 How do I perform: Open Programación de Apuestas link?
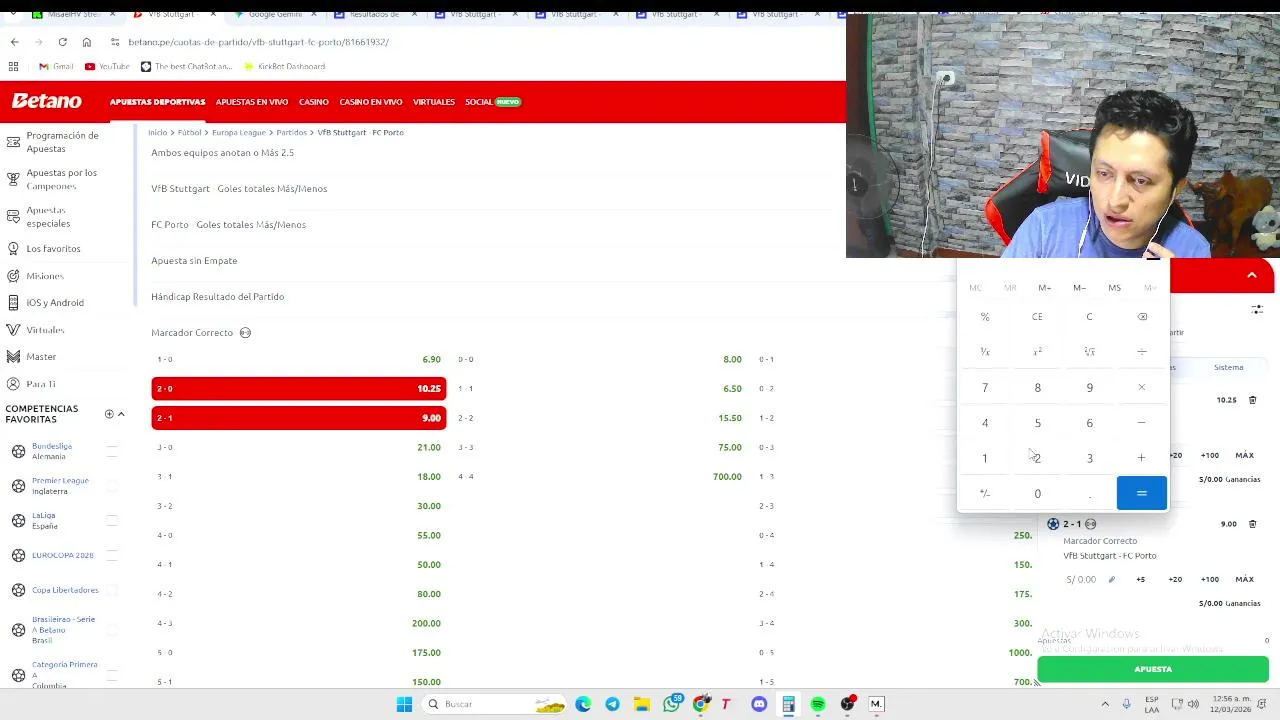point(62,142)
